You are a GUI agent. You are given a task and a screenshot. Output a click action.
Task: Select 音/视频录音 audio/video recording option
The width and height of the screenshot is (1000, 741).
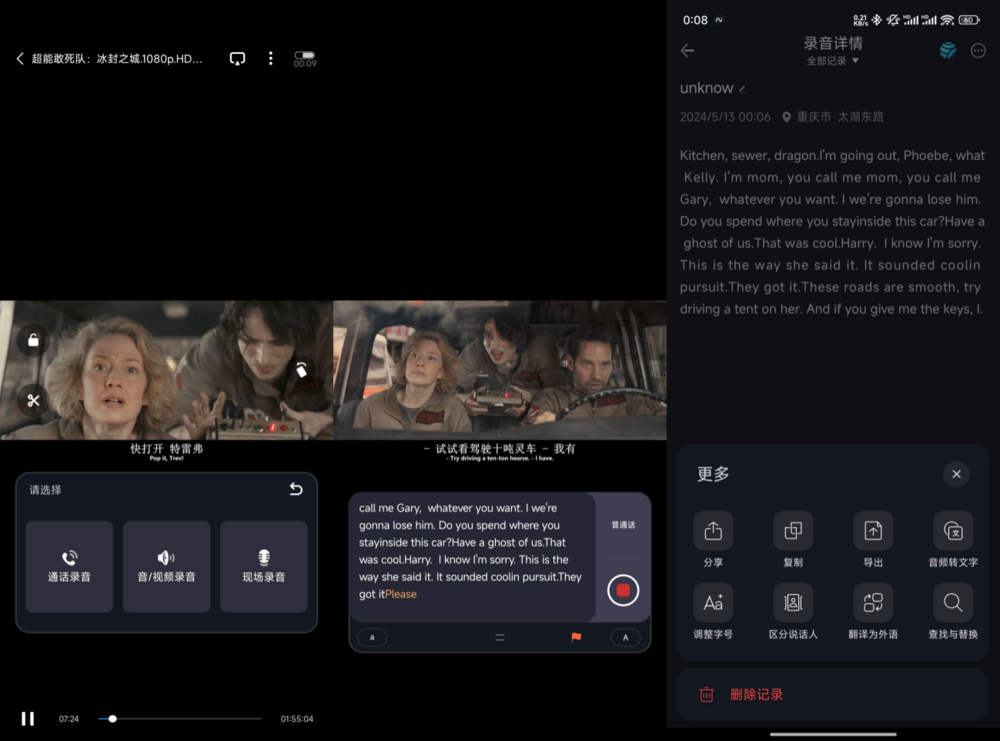tap(166, 566)
